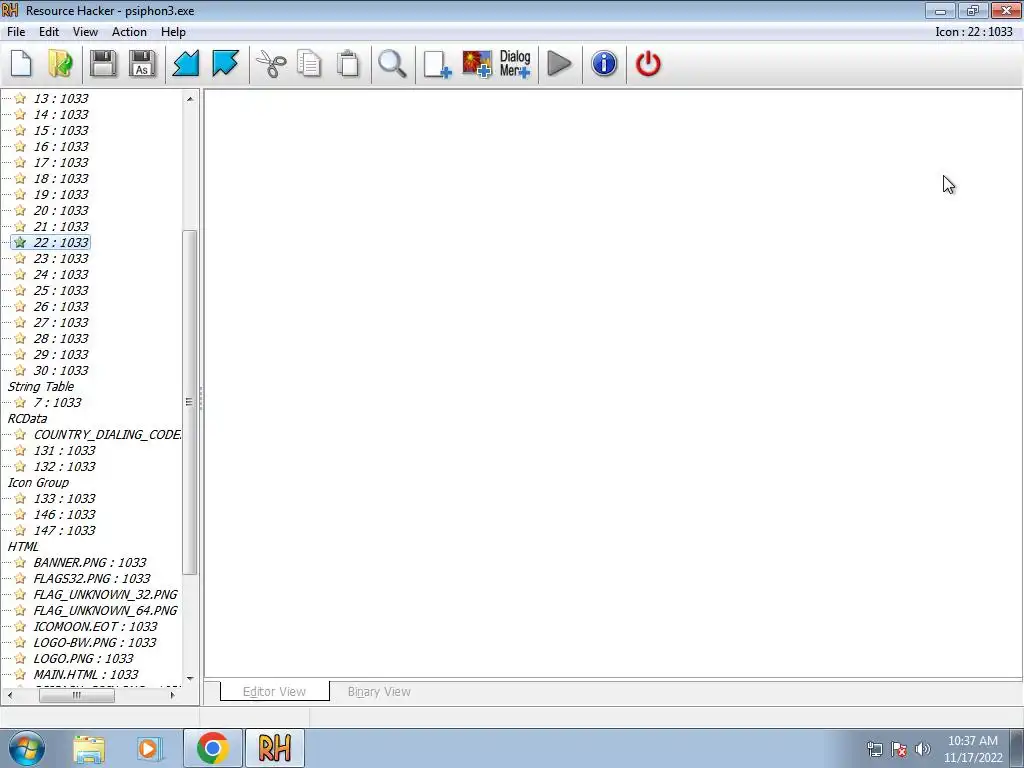Click the blue information icon
The height and width of the screenshot is (768, 1024).
pyautogui.click(x=604, y=64)
